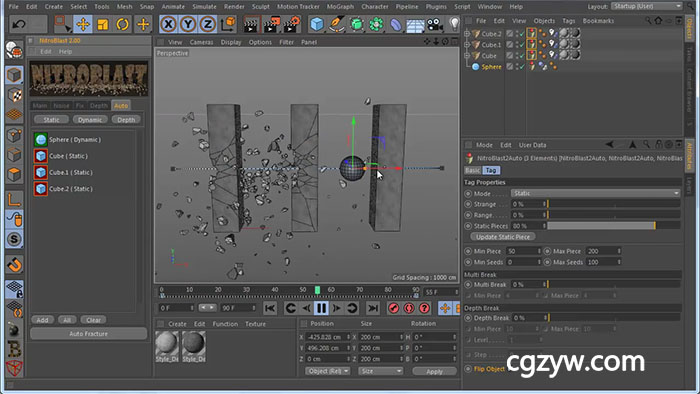Toggle Y axis lock
This screenshot has height=394, width=700.
coord(188,24)
